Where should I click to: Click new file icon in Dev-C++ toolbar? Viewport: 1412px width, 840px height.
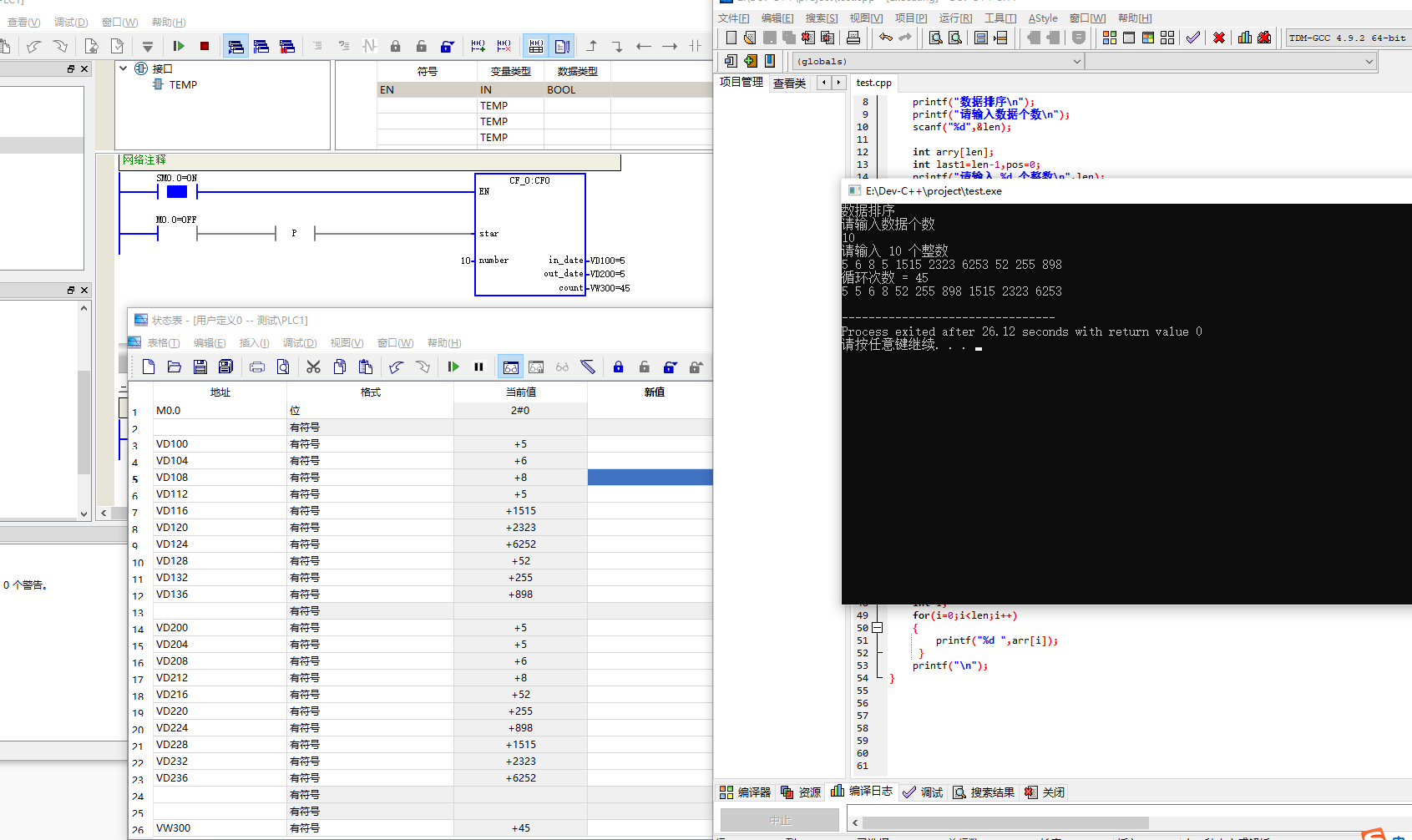[731, 38]
